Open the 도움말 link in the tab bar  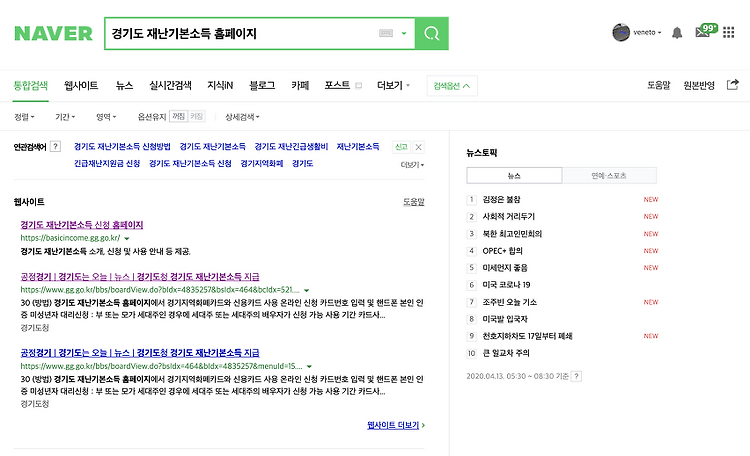[x=659, y=86]
